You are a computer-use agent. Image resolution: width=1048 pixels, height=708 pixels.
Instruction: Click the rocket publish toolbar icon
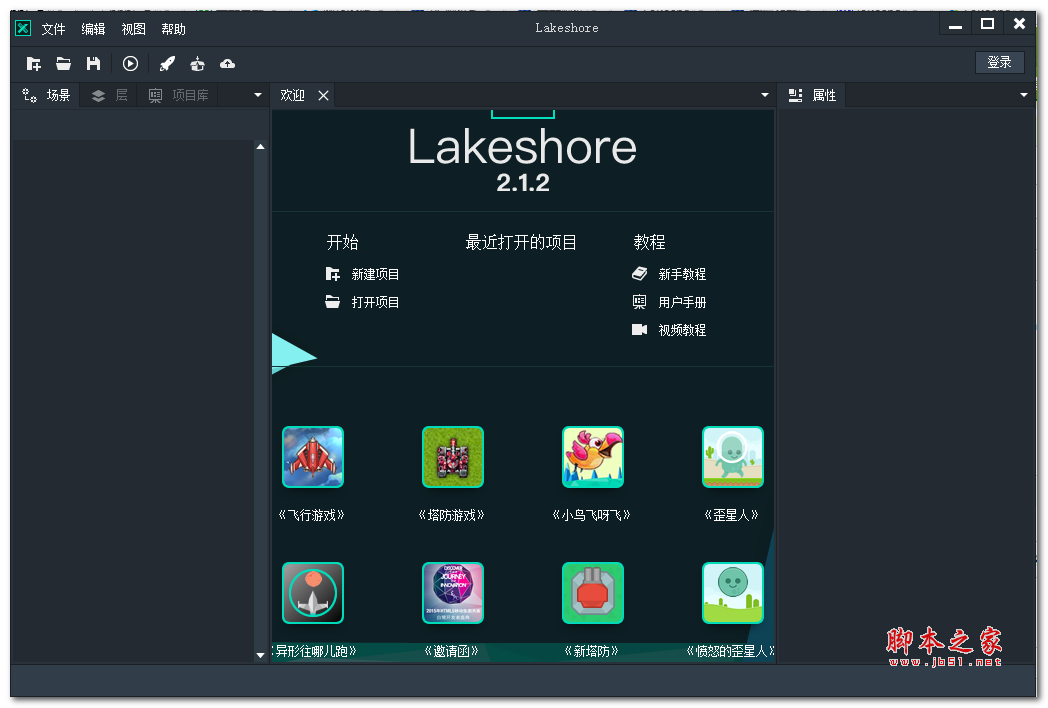point(167,64)
